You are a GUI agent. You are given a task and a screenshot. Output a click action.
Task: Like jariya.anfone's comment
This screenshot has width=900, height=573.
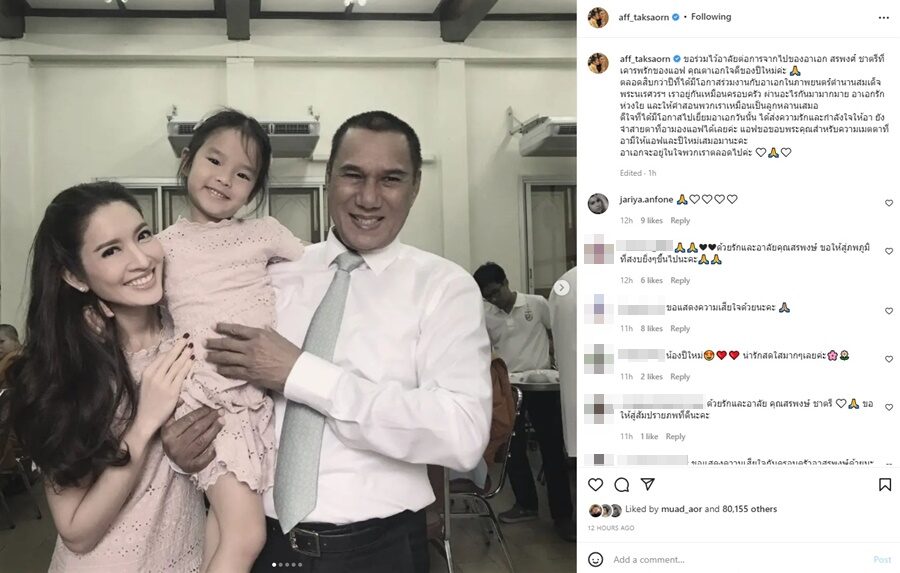(889, 203)
